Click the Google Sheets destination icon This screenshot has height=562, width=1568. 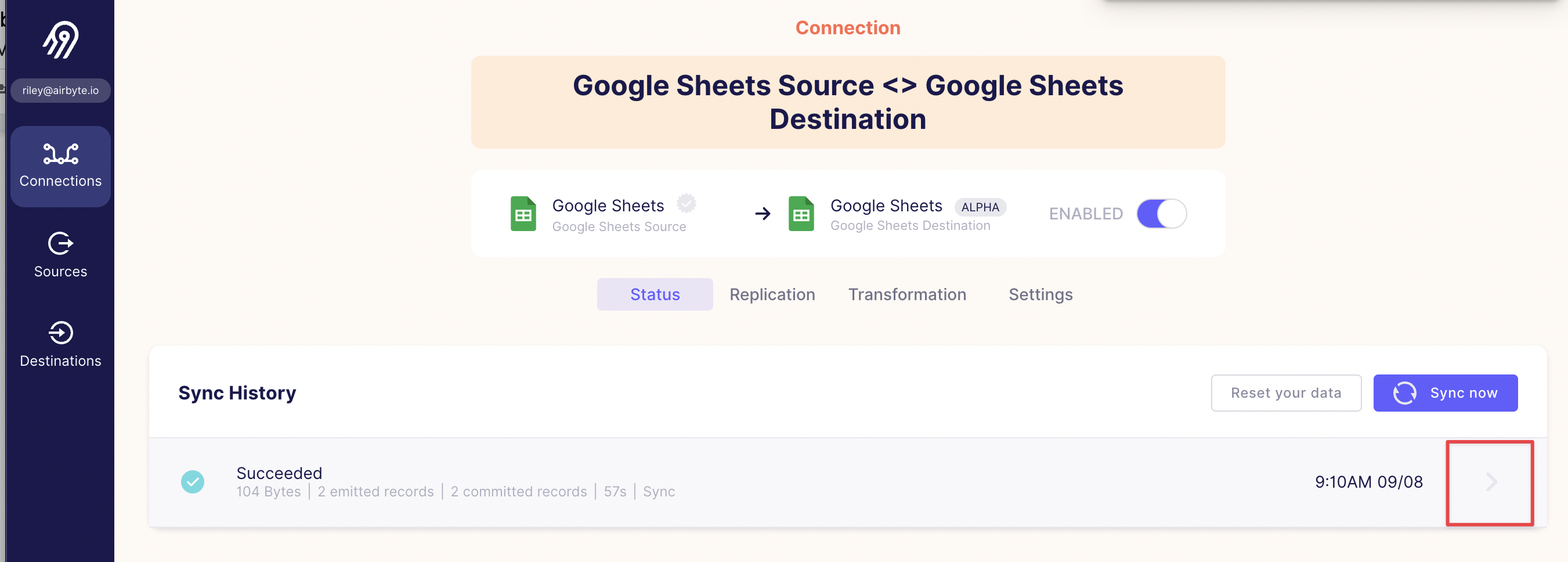(801, 213)
